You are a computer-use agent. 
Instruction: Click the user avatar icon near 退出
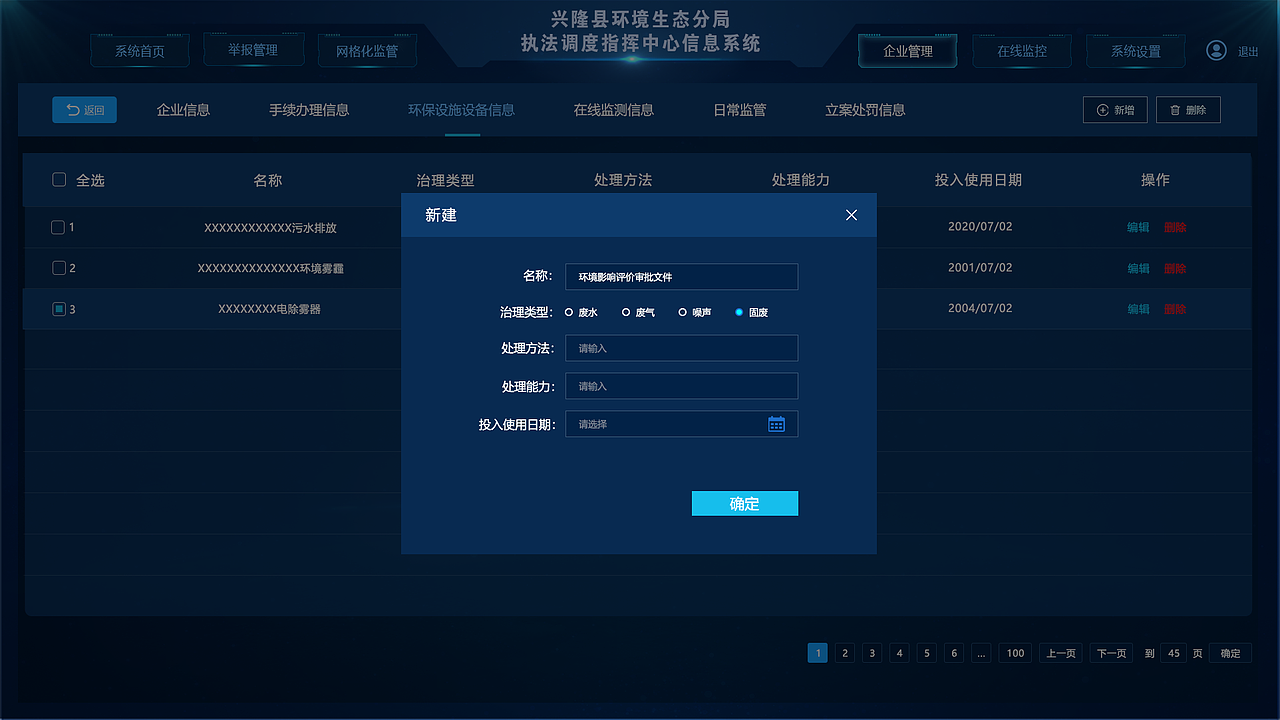[1215, 50]
